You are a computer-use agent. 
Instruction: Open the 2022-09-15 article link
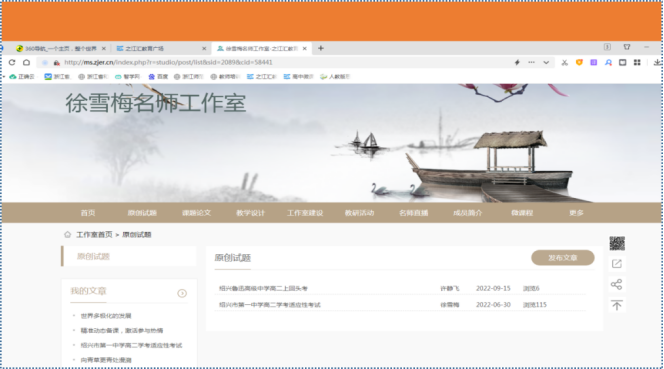tap(263, 289)
